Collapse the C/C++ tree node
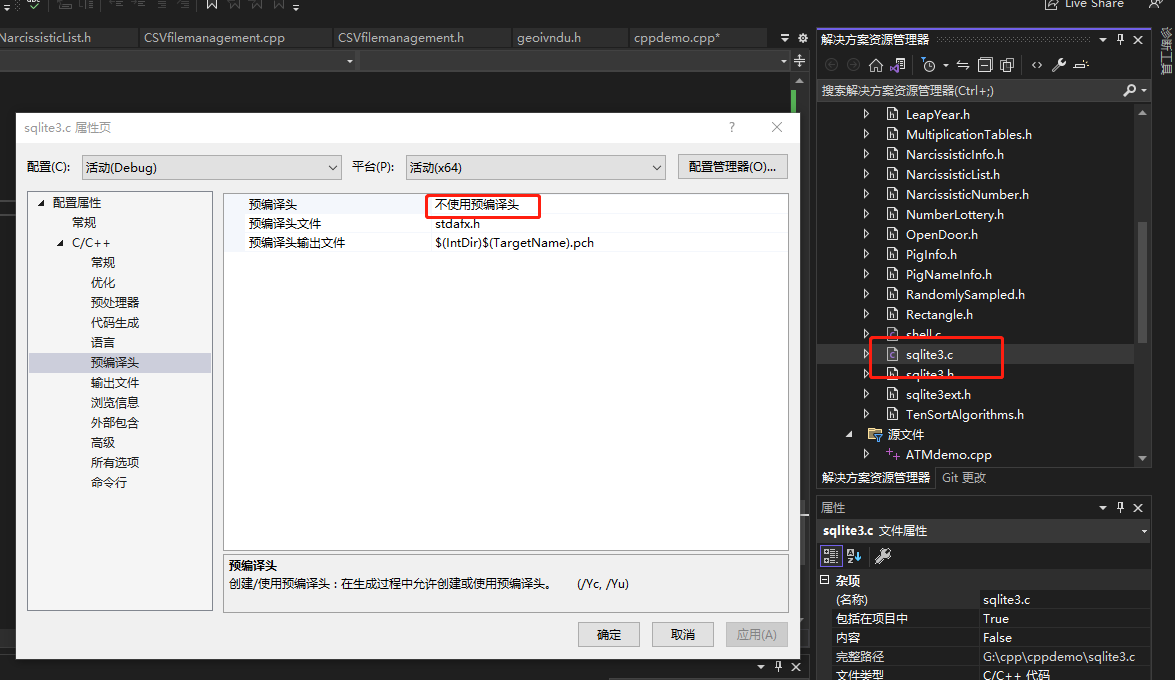Viewport: 1175px width, 680px height. click(60, 243)
